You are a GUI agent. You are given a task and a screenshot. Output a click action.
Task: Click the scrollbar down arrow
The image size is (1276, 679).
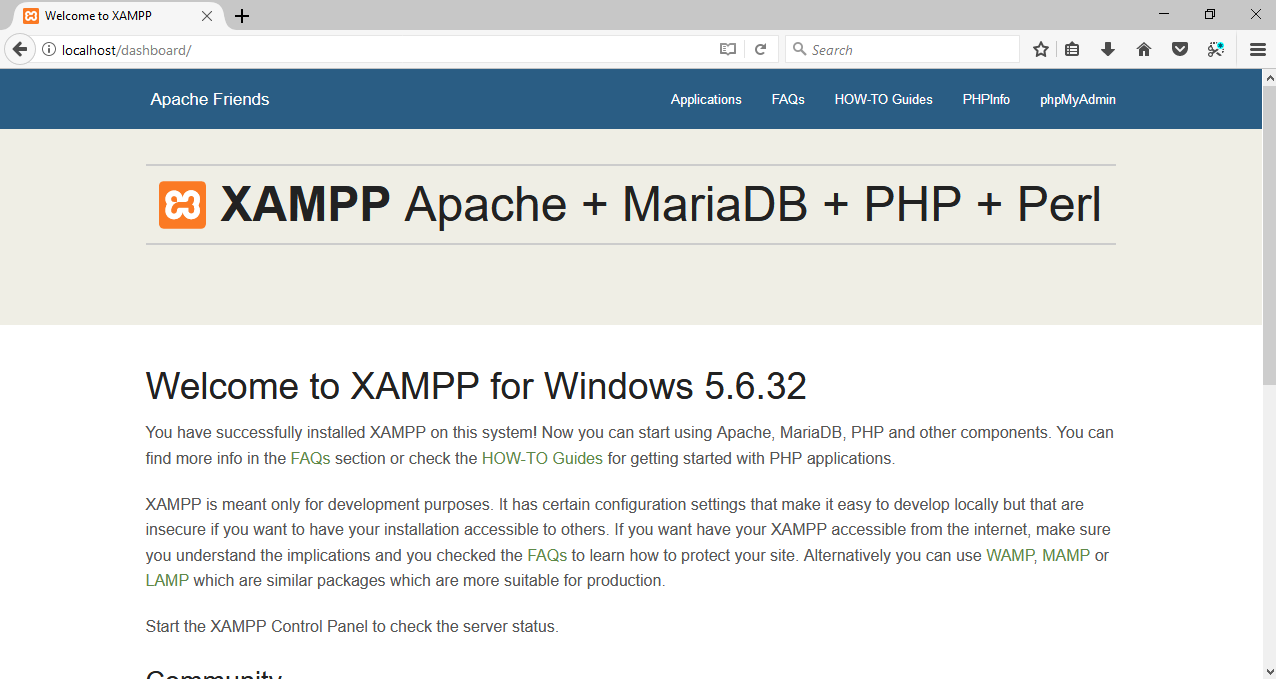1269,672
